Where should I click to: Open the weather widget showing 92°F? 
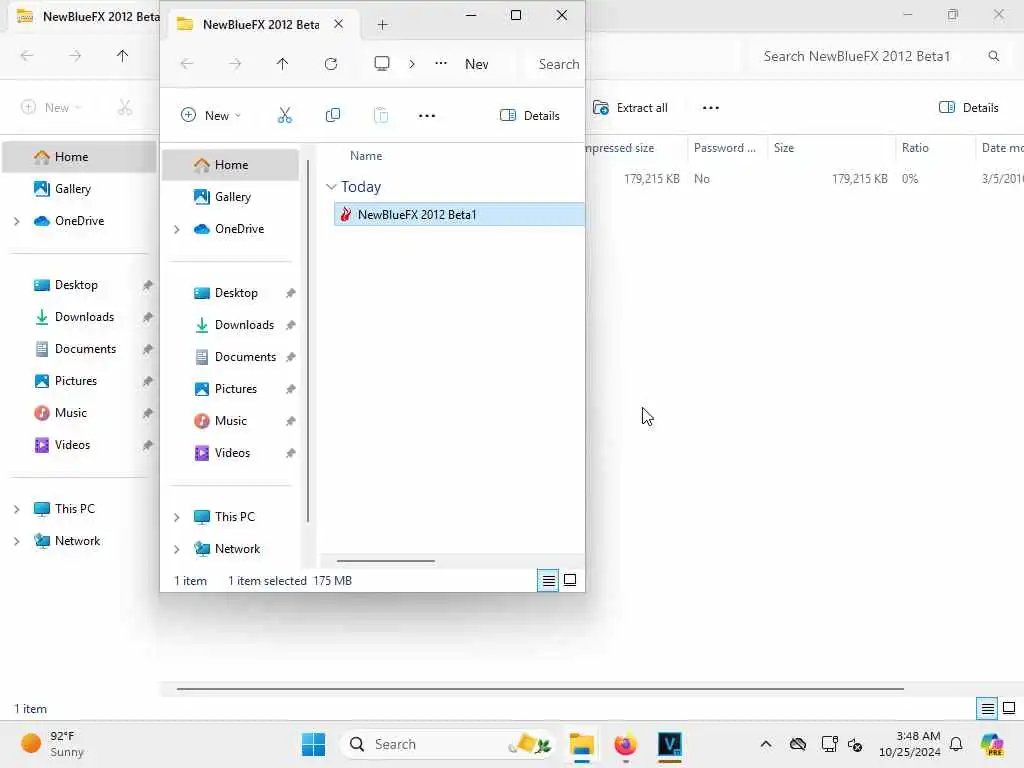point(52,744)
